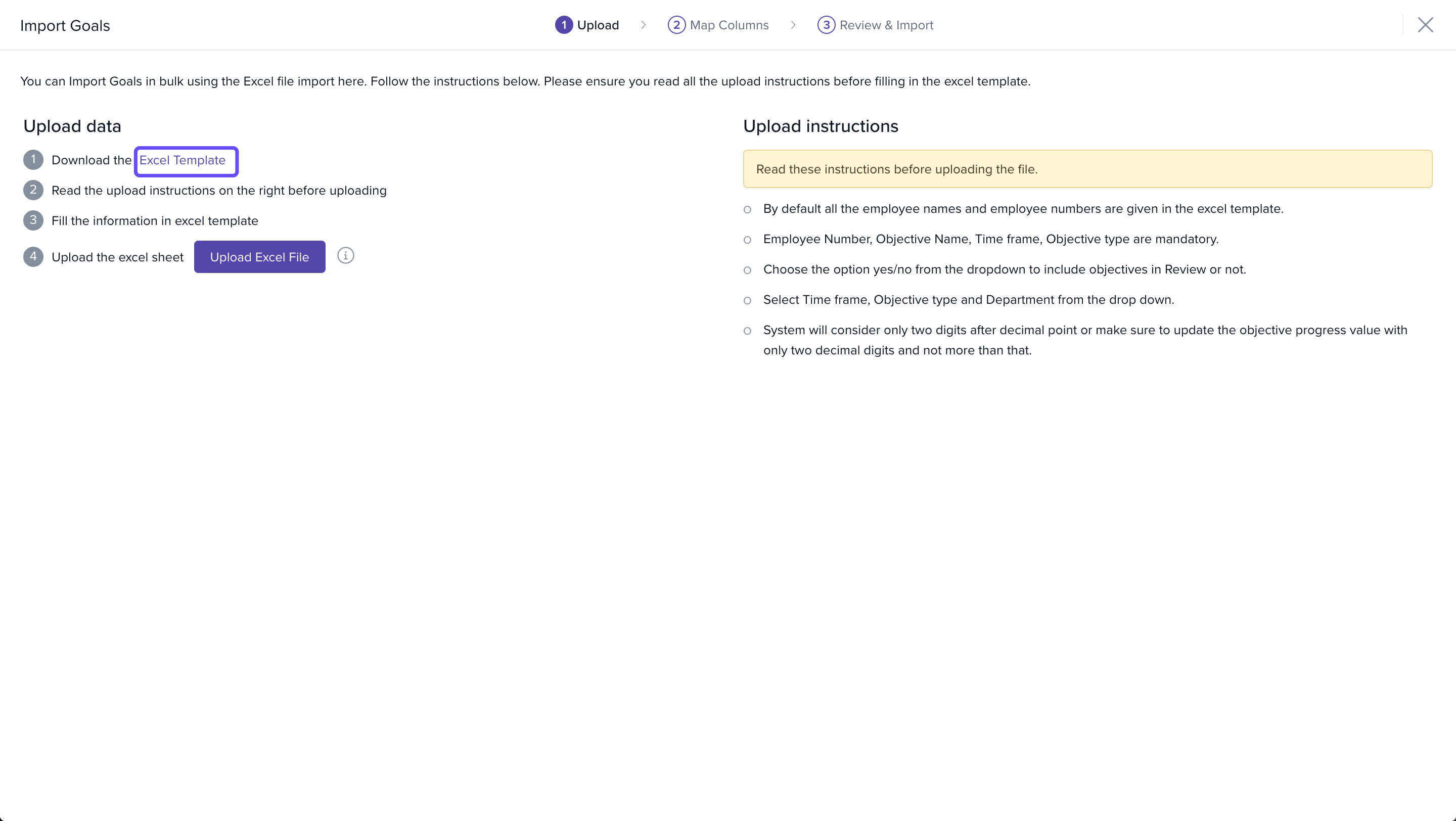
Task: Go to Map Columns step
Action: coord(729,25)
